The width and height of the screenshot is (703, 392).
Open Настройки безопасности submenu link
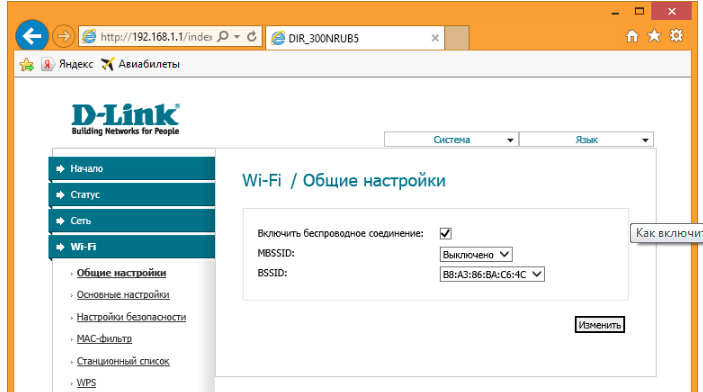pos(131,317)
